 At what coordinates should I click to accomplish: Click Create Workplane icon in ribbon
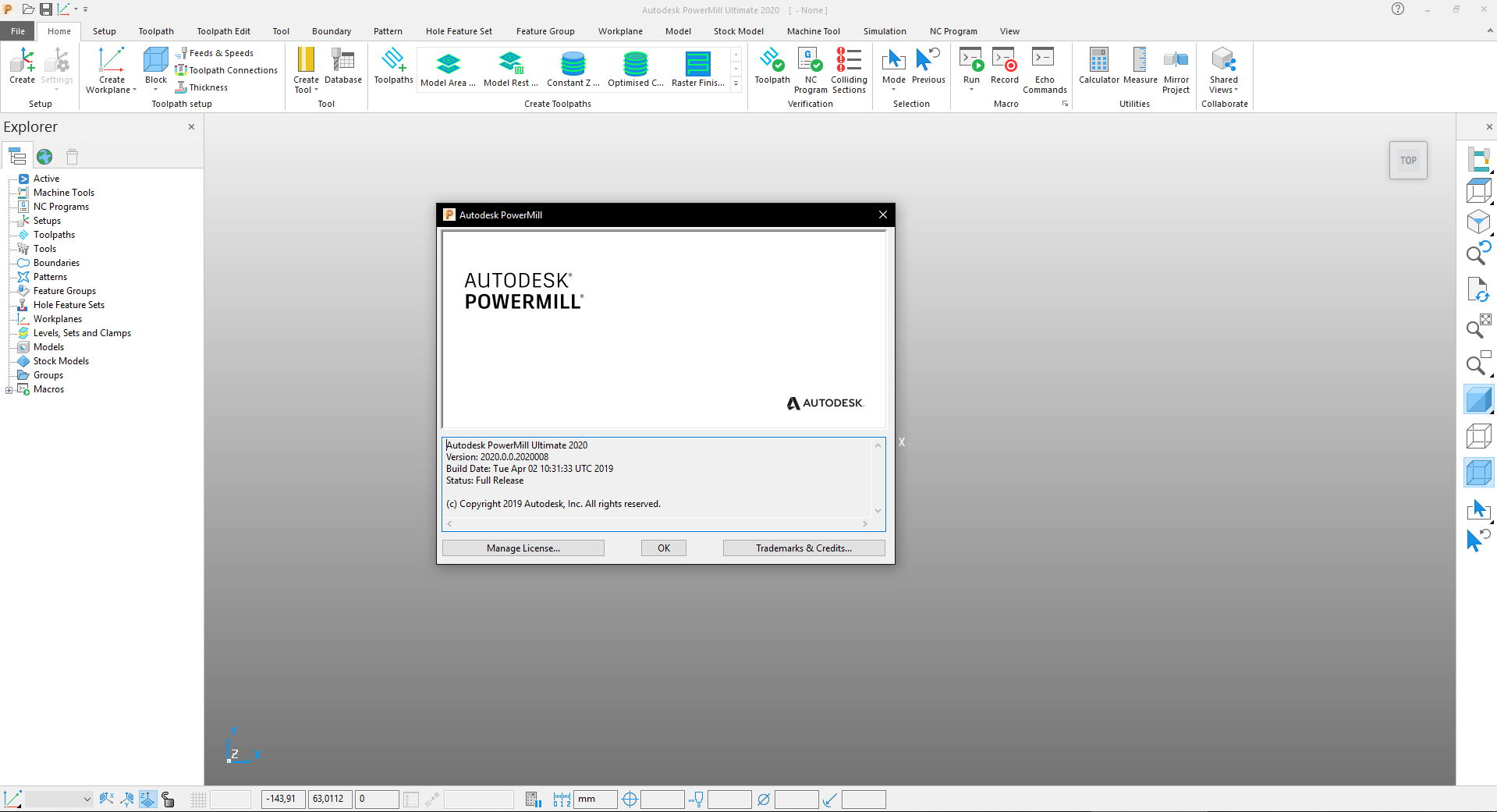112,61
